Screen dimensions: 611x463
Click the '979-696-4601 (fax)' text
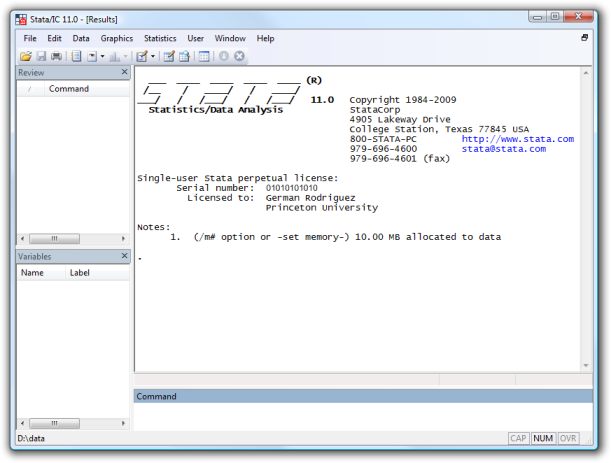click(x=400, y=159)
